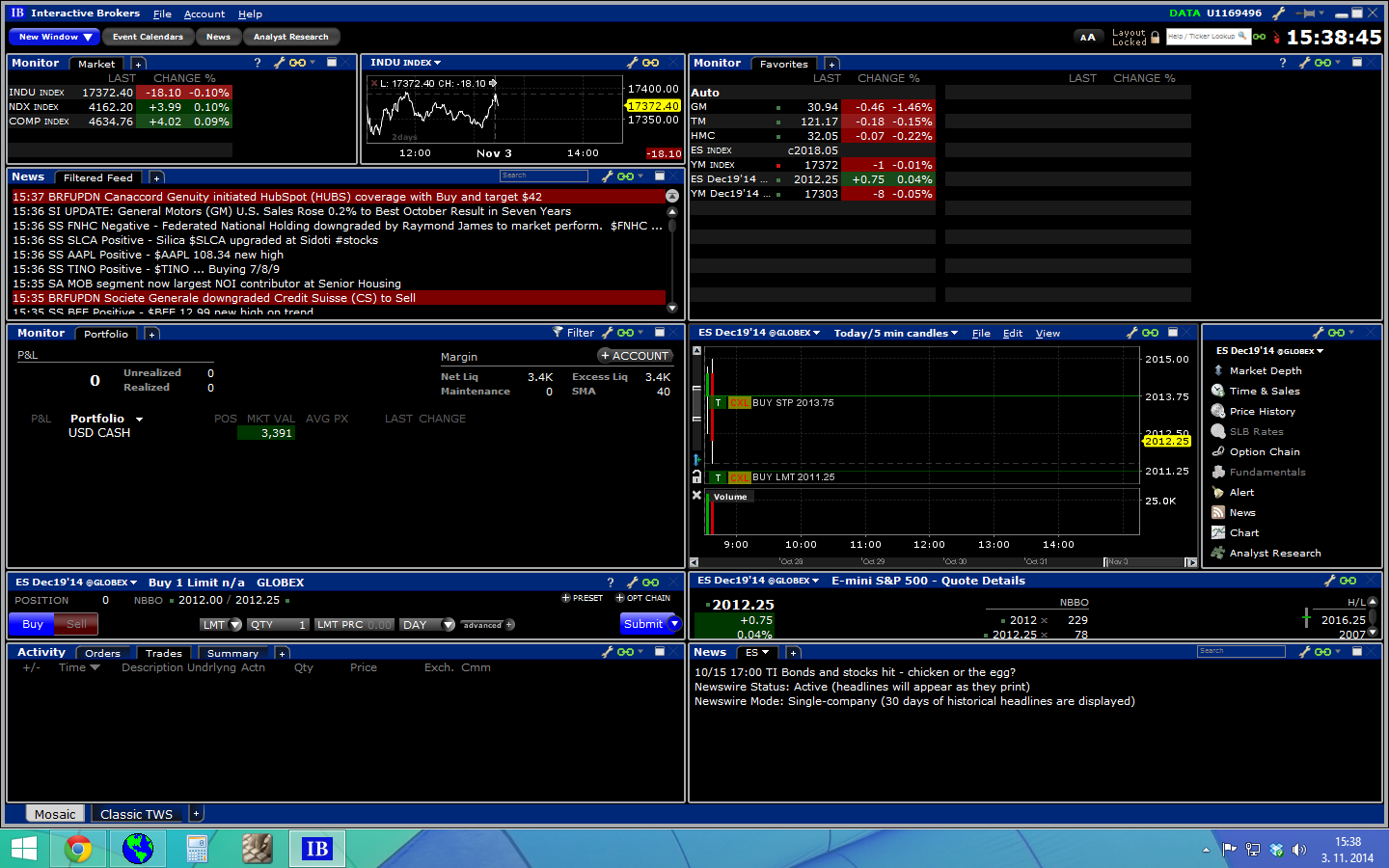
Task: Select the Buy side in order entry
Action: (x=33, y=624)
